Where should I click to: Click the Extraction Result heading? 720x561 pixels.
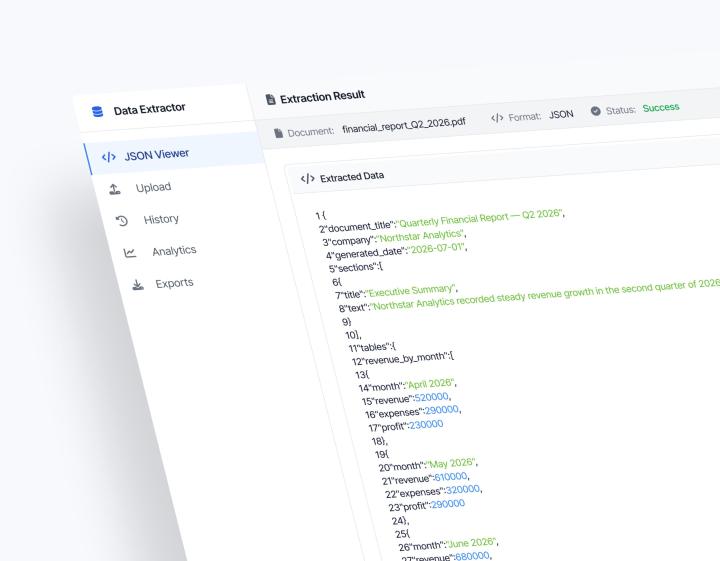(322, 97)
